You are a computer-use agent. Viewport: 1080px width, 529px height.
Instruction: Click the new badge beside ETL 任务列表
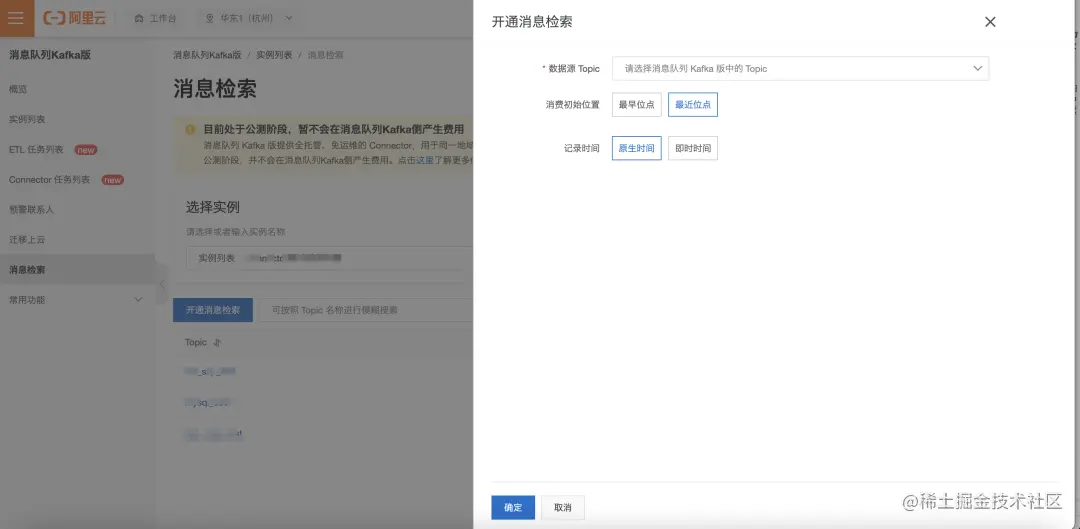[86, 149]
